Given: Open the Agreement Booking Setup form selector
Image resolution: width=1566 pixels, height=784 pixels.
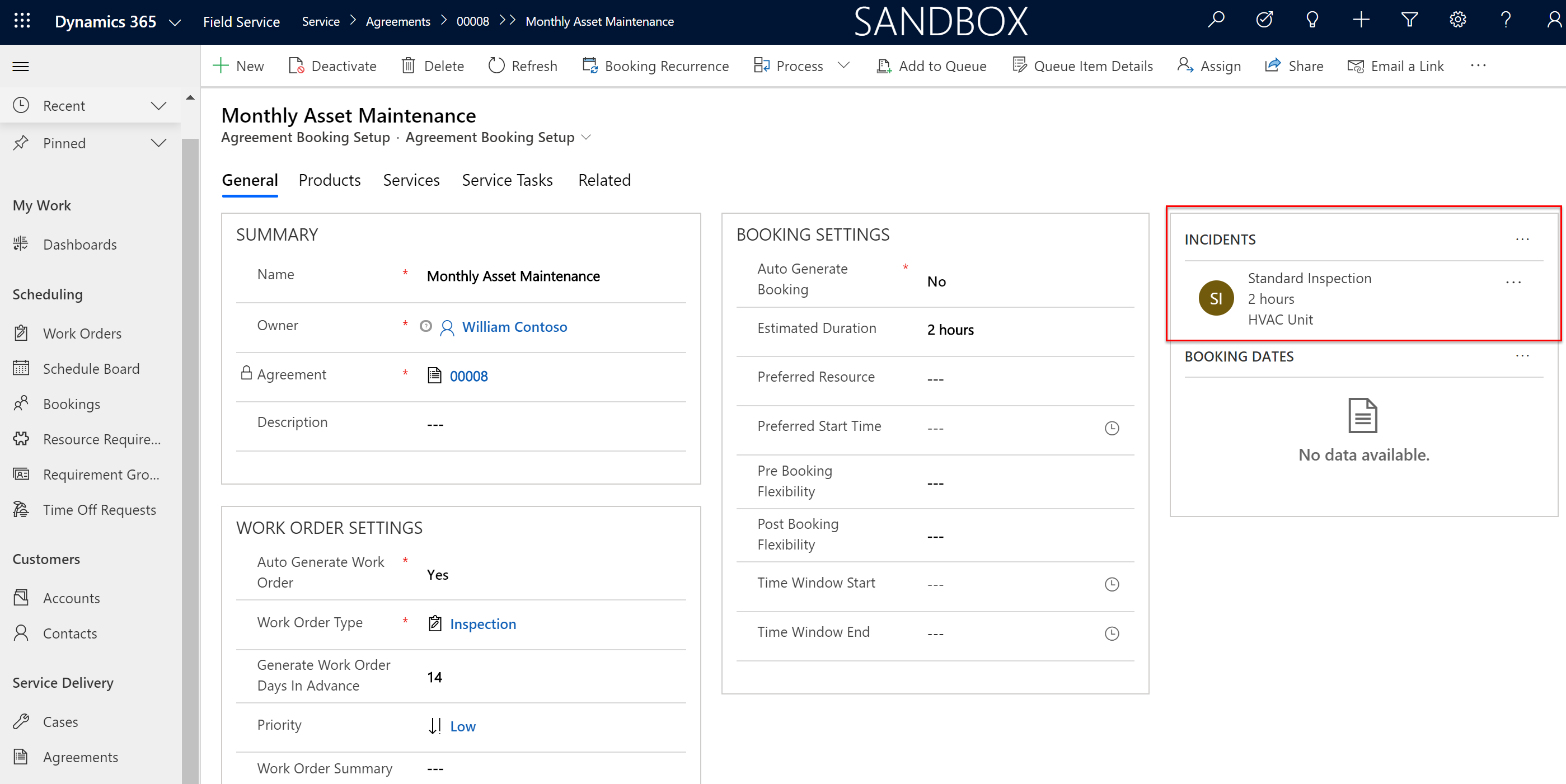Looking at the screenshot, I should (x=499, y=137).
